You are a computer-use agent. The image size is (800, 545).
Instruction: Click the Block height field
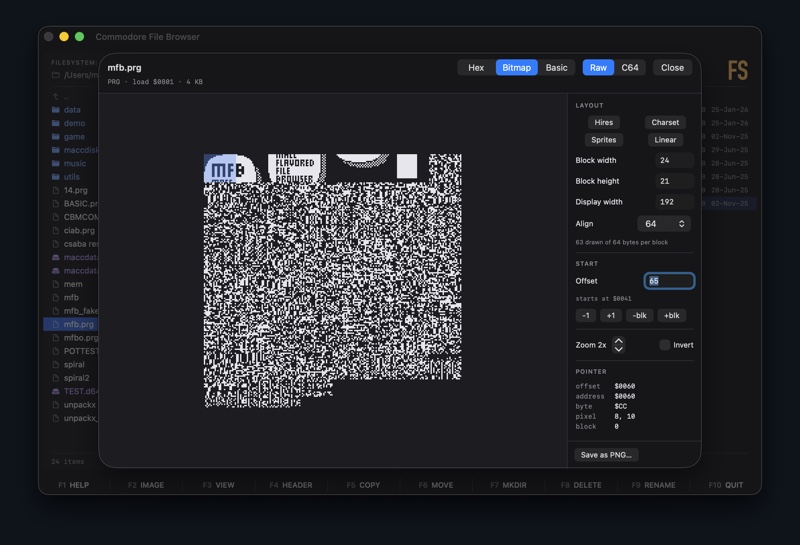(x=673, y=181)
